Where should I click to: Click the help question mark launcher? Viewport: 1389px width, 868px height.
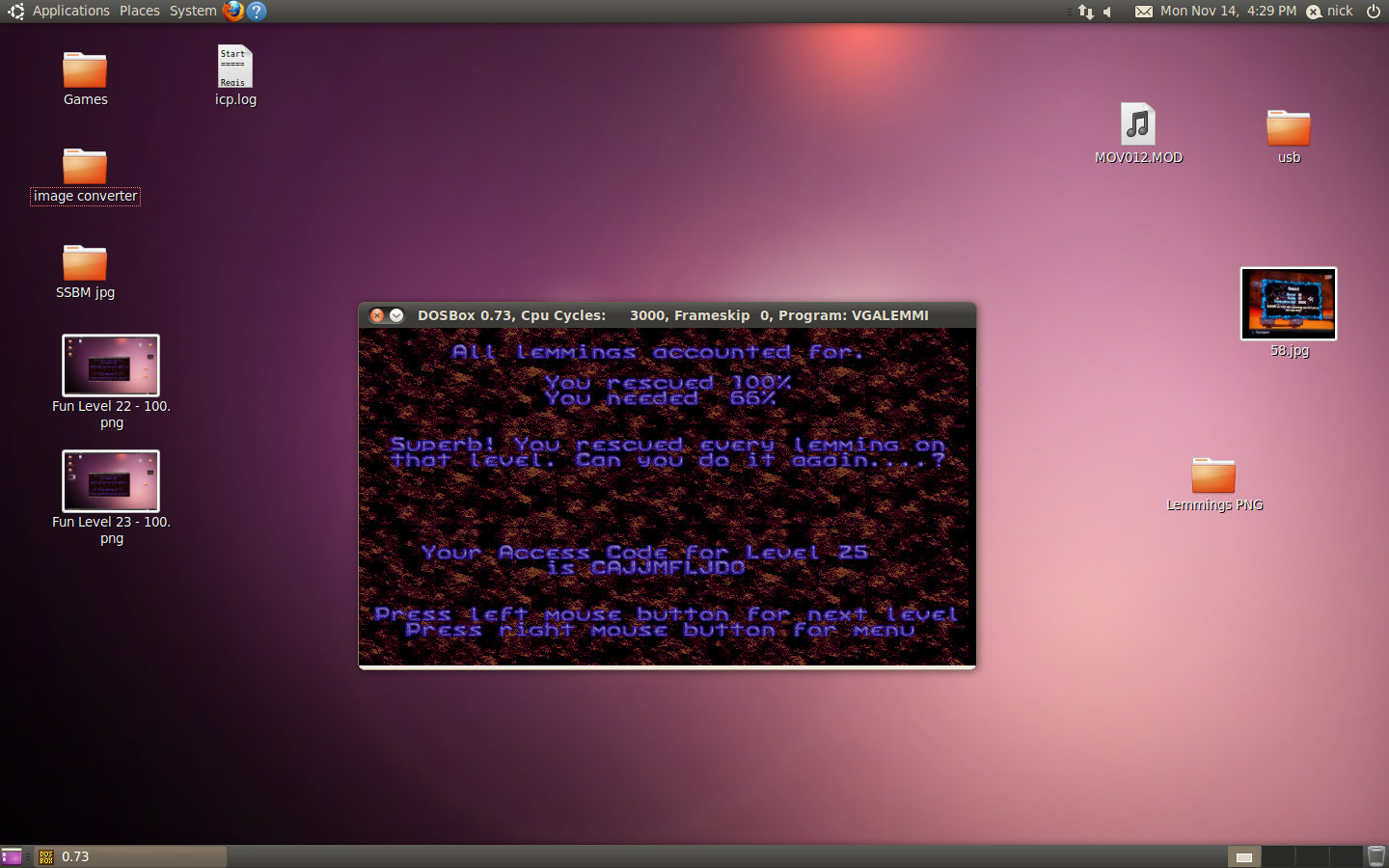257,11
